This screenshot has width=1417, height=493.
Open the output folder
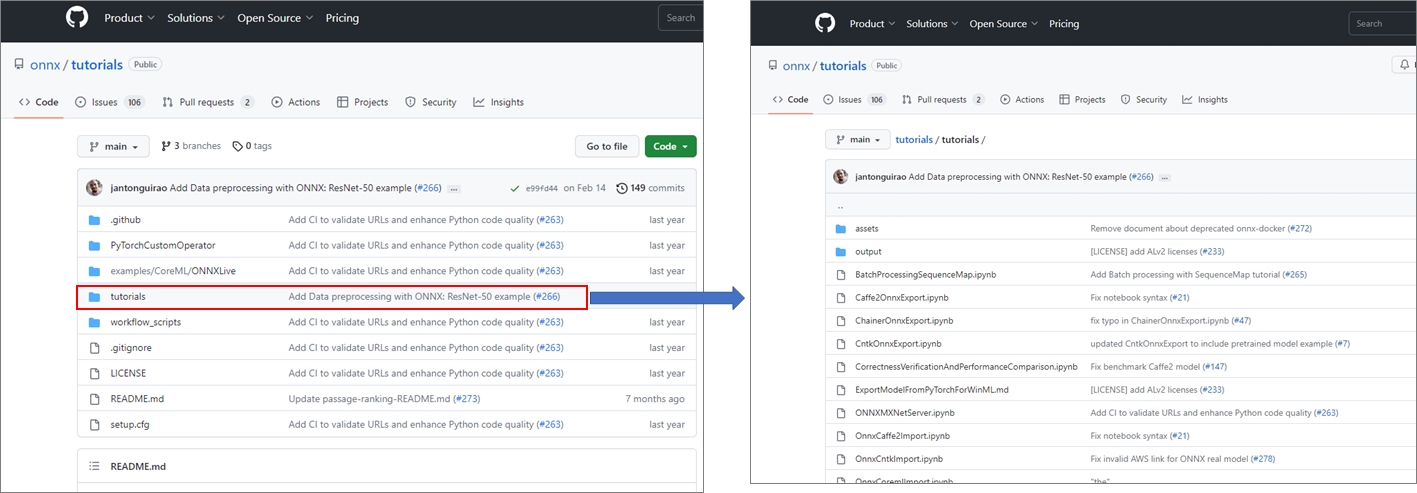click(x=868, y=251)
